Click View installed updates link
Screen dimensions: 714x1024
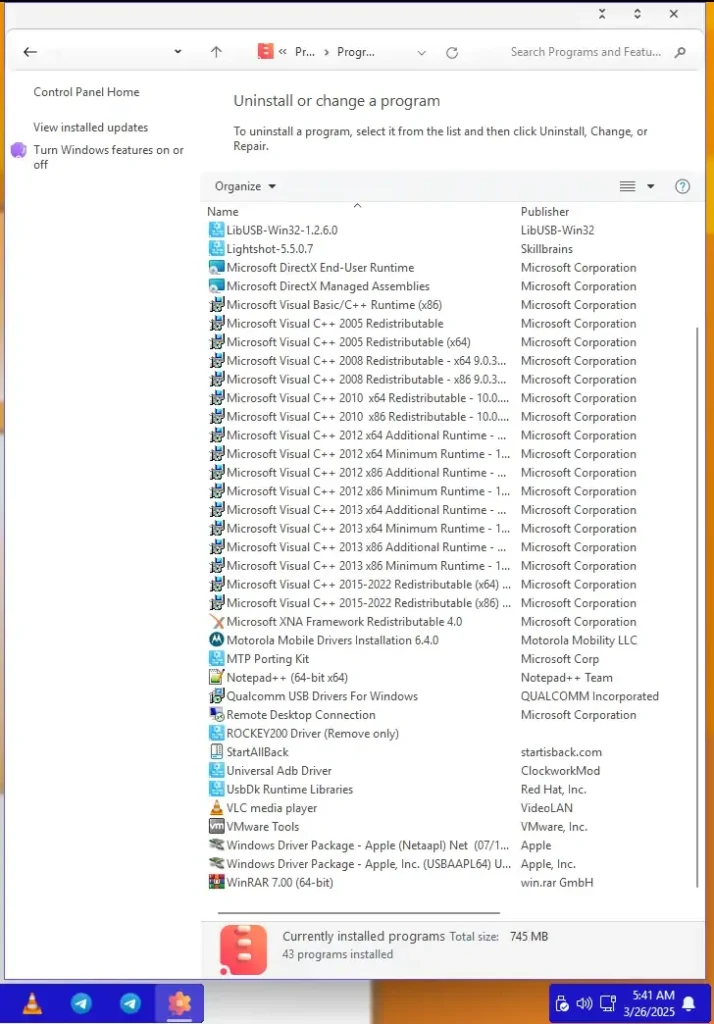[90, 128]
